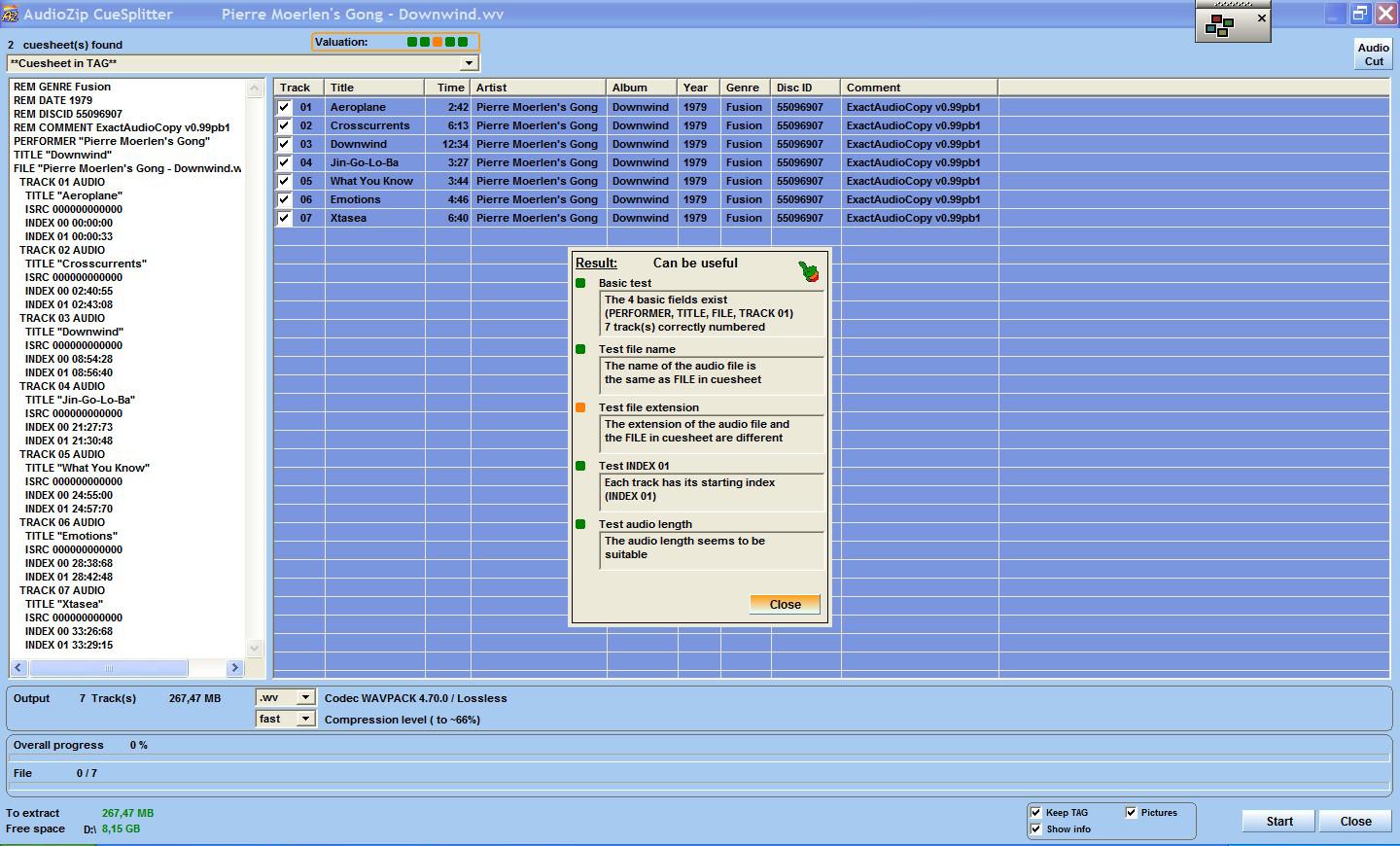Click the green indicator for Basic test
Image resolution: width=1400 pixels, height=846 pixels.
pyautogui.click(x=580, y=283)
